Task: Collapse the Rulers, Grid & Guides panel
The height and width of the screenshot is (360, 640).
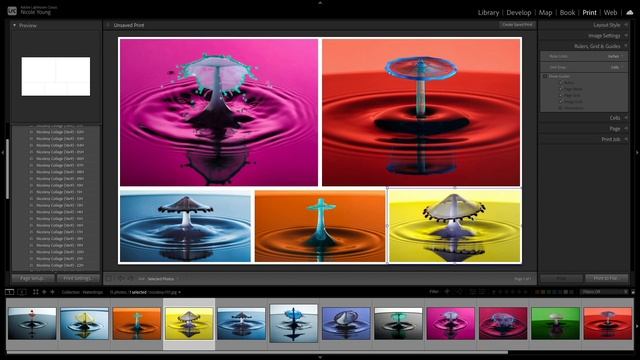Action: (x=626, y=46)
